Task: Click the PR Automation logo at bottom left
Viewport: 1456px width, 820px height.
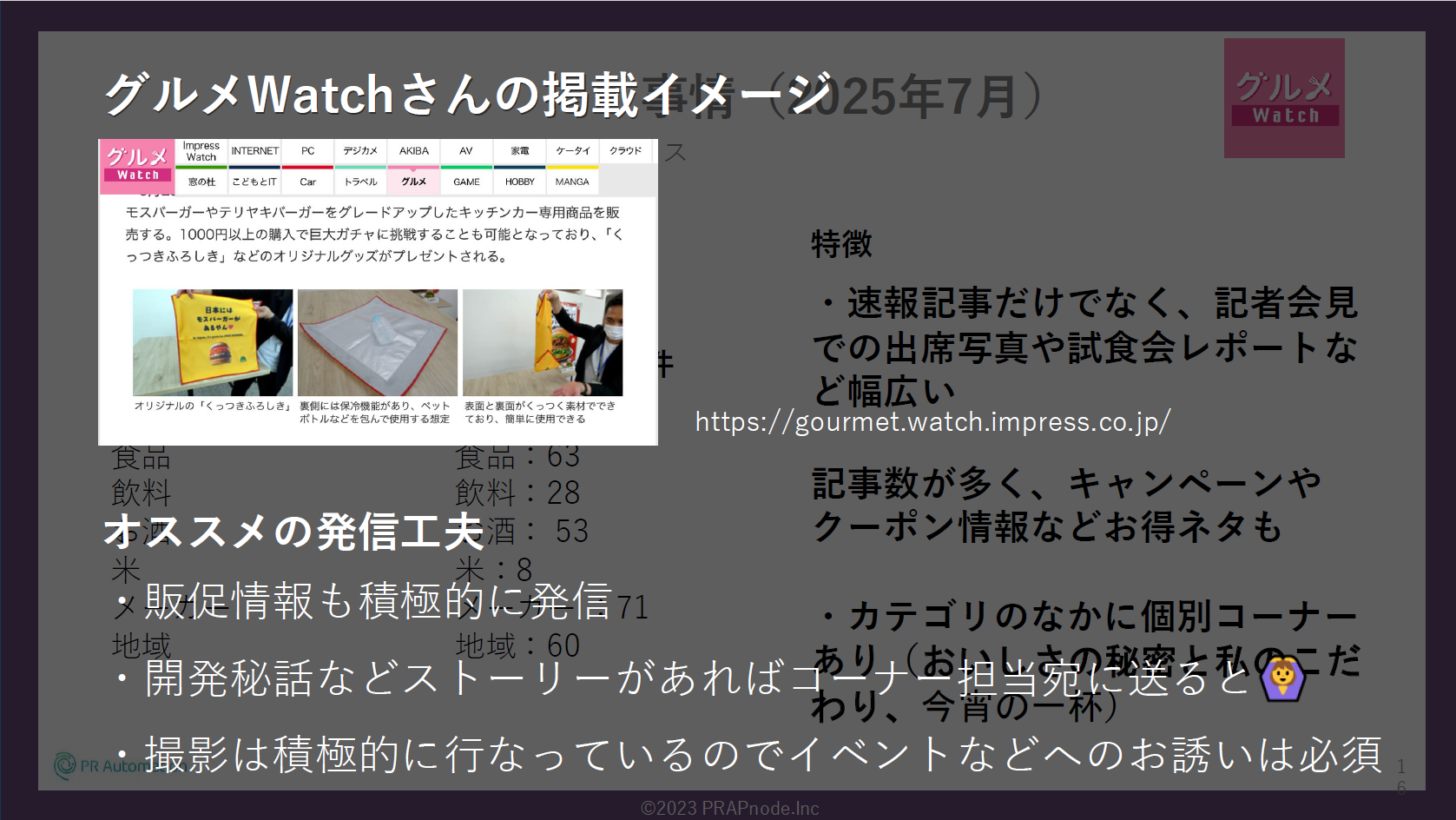Action: click(96, 765)
